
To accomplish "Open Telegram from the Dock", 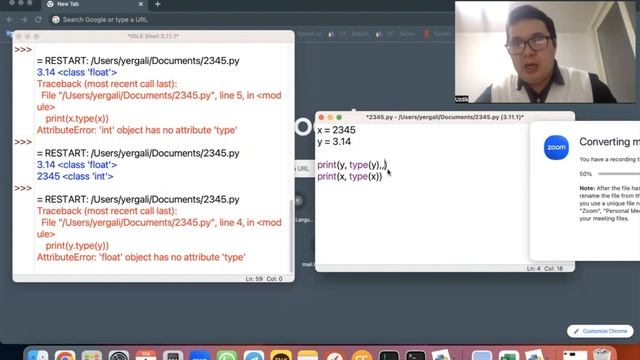I will point(254,356).
